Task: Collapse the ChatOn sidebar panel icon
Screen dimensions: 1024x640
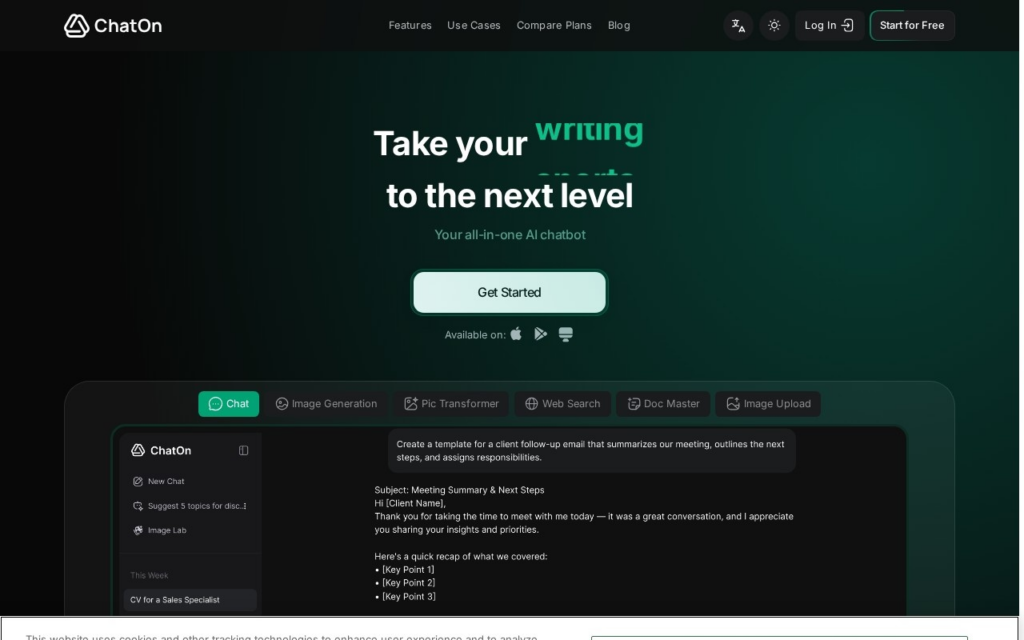Action: pyautogui.click(x=244, y=451)
